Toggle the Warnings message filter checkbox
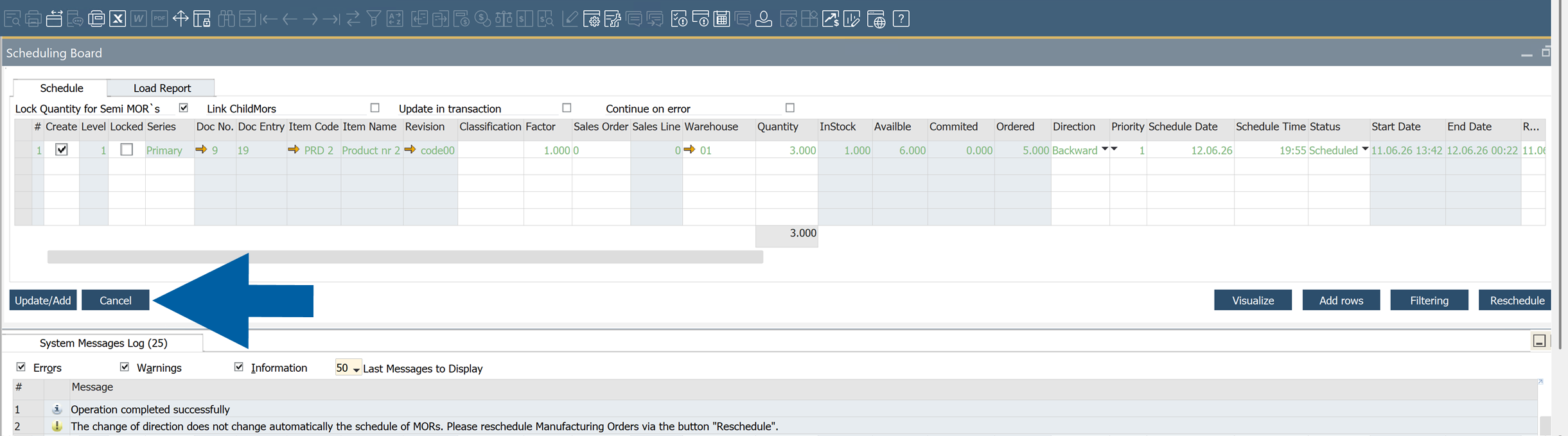The height and width of the screenshot is (436, 1568). point(125,367)
